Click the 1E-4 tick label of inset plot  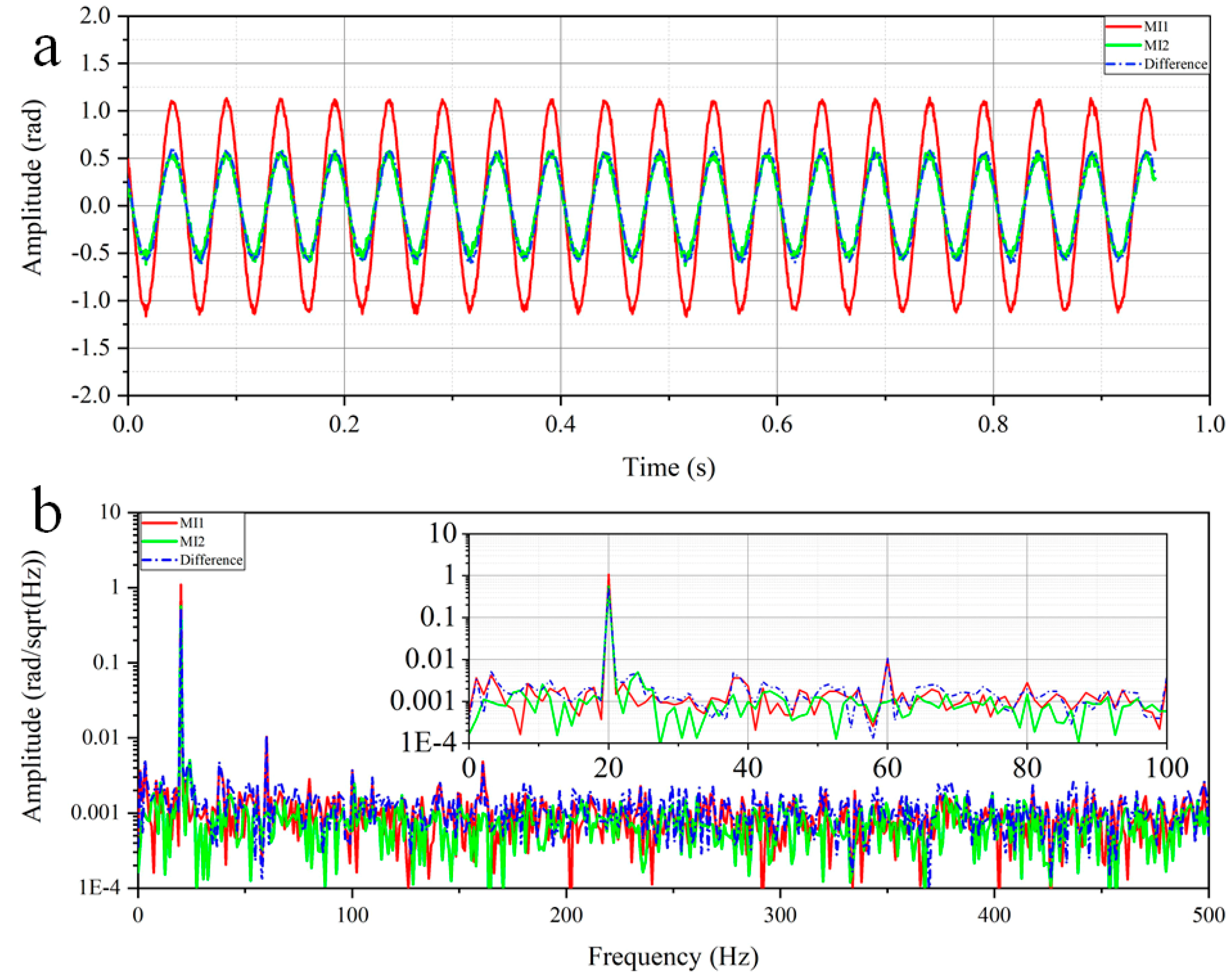tap(430, 742)
